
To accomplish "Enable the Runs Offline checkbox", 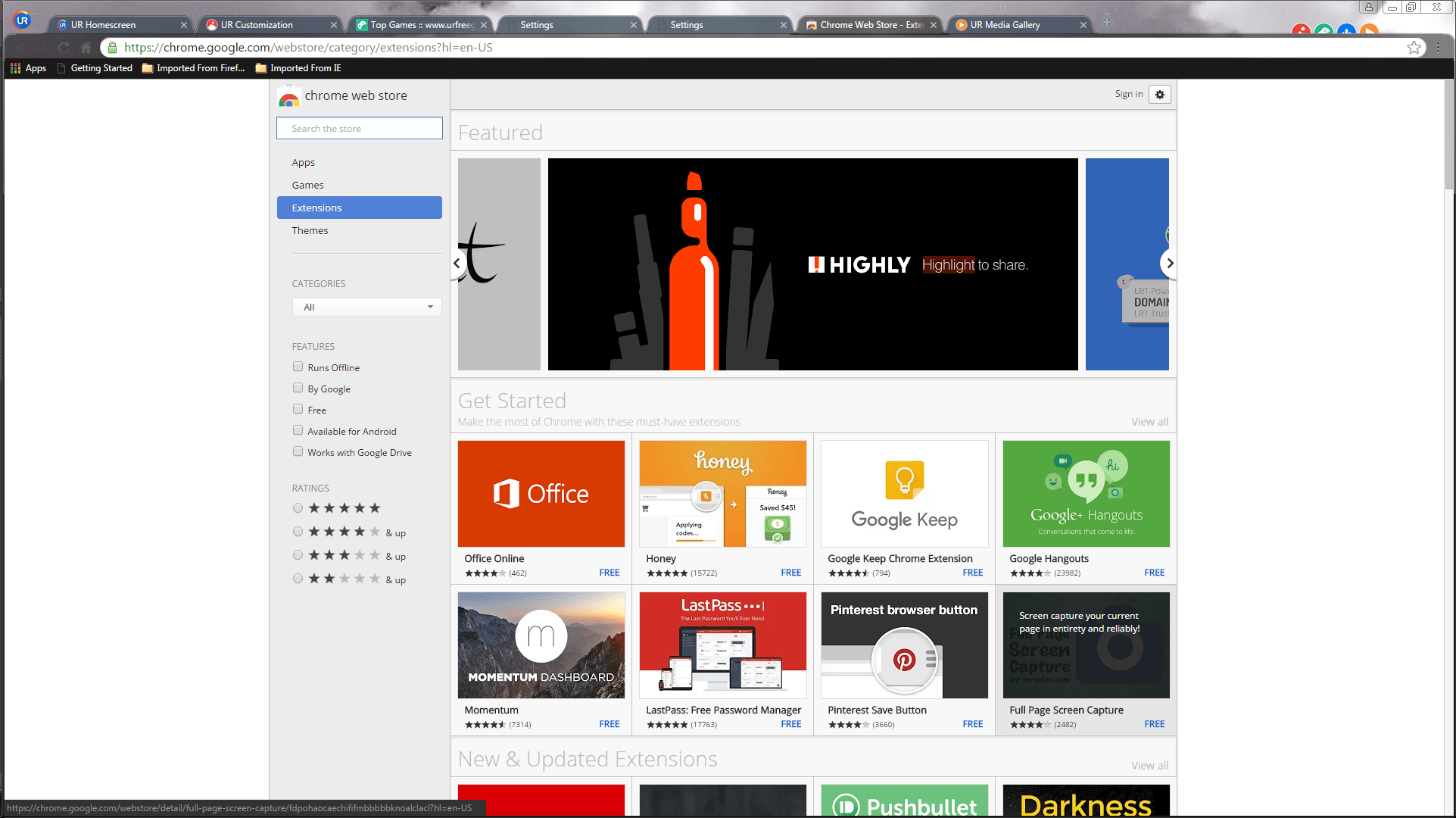I will (x=298, y=367).
